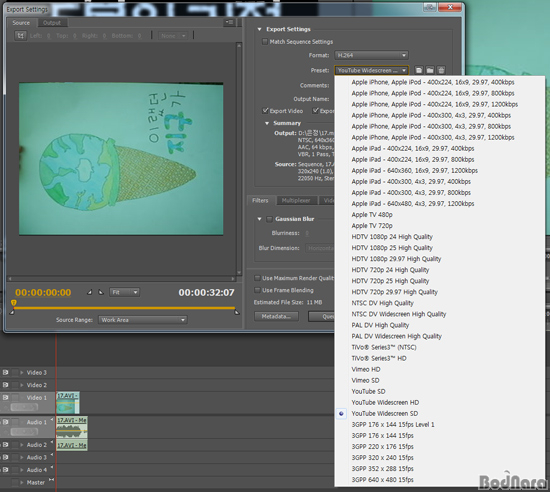Open the Format dropdown showing H.264
This screenshot has width=550, height=492.
point(371,55)
